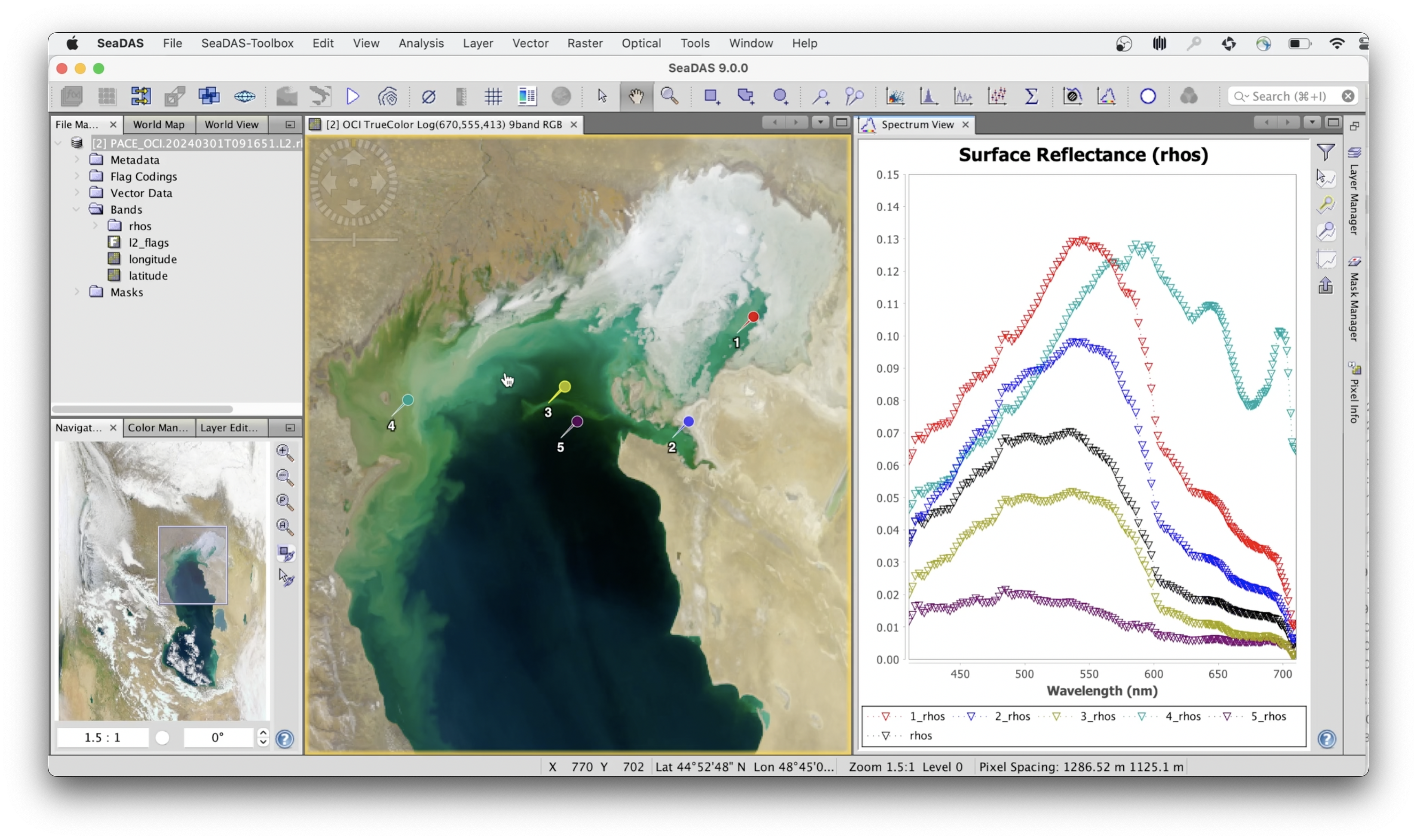Expand the rhos band folder
Screen dimensions: 1417x840
95,226
